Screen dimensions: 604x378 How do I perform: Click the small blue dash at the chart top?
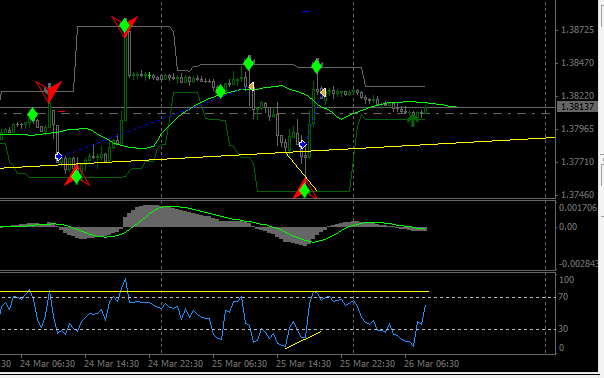(305, 12)
